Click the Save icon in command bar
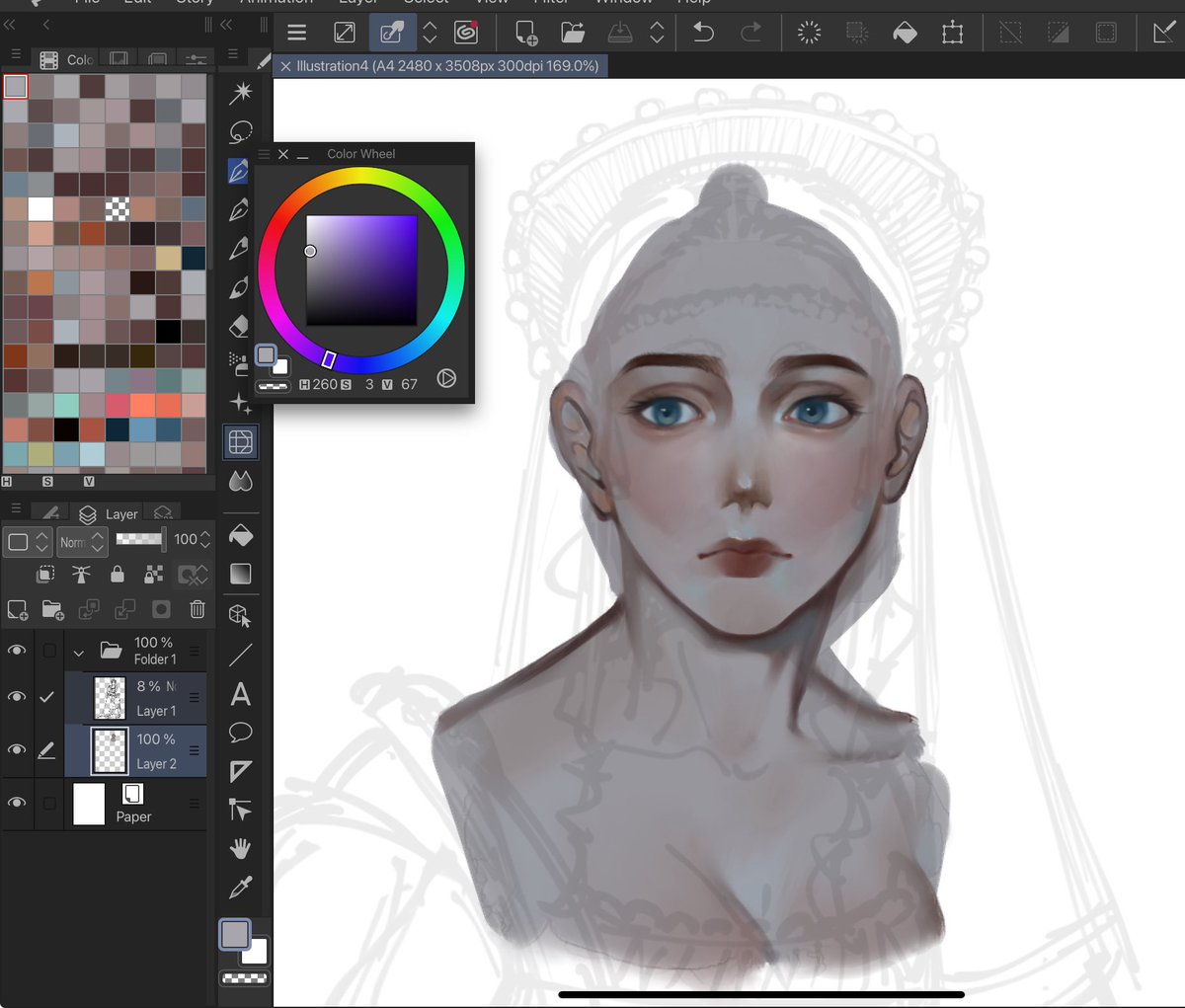 click(x=620, y=33)
